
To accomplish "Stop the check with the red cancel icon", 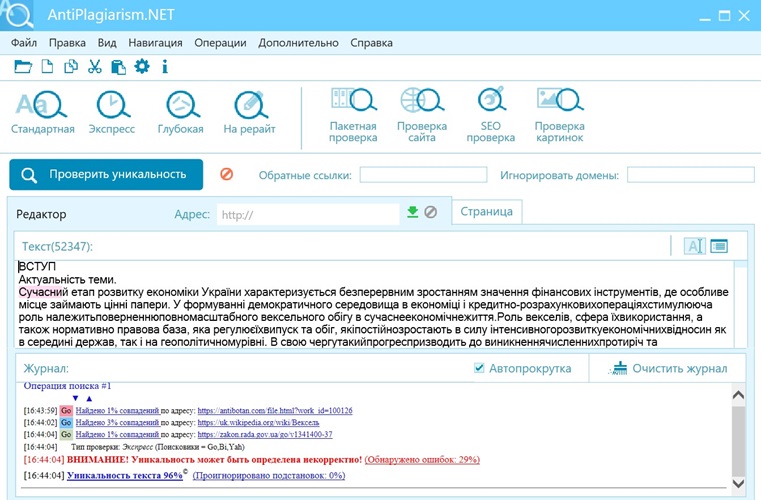I will (x=227, y=174).
